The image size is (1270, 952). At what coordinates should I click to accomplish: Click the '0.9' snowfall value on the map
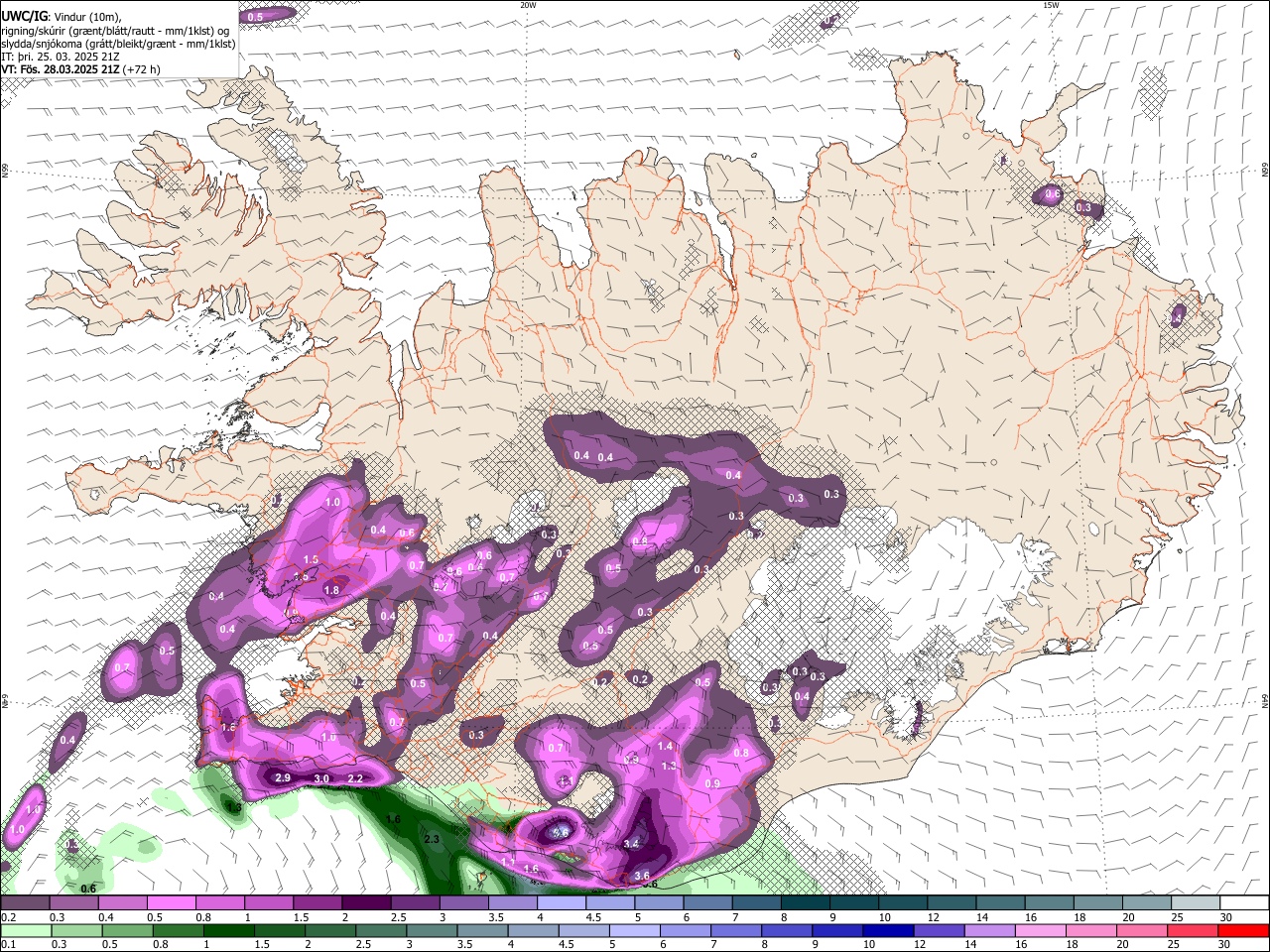(x=712, y=783)
